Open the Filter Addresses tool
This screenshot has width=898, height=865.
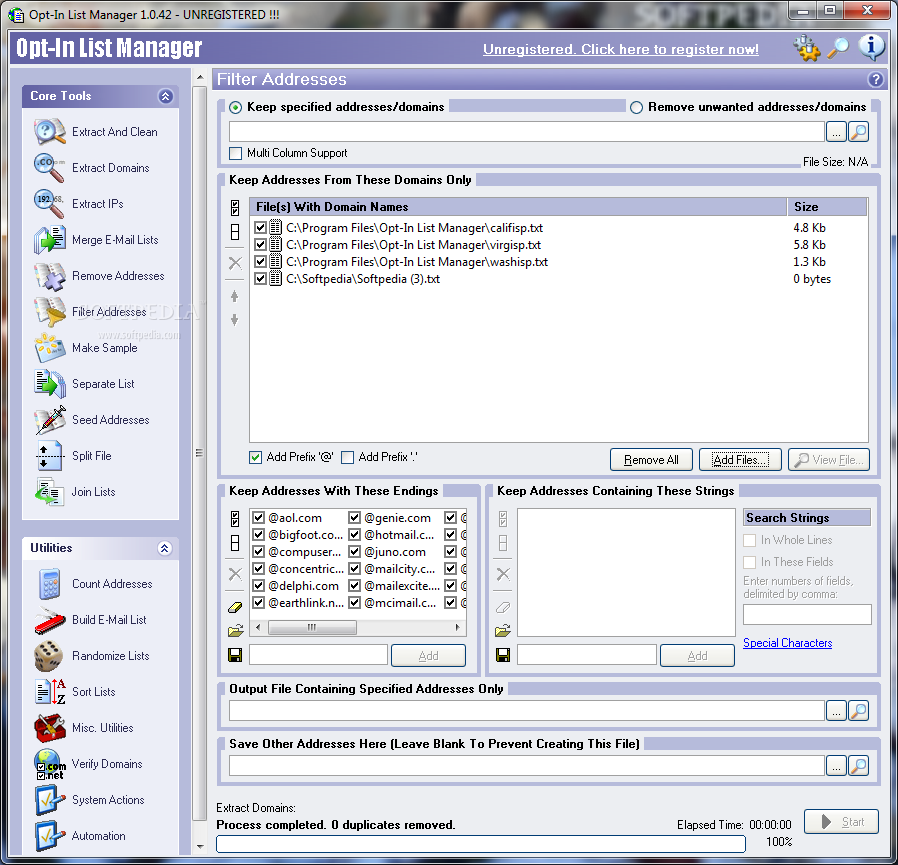(x=90, y=312)
